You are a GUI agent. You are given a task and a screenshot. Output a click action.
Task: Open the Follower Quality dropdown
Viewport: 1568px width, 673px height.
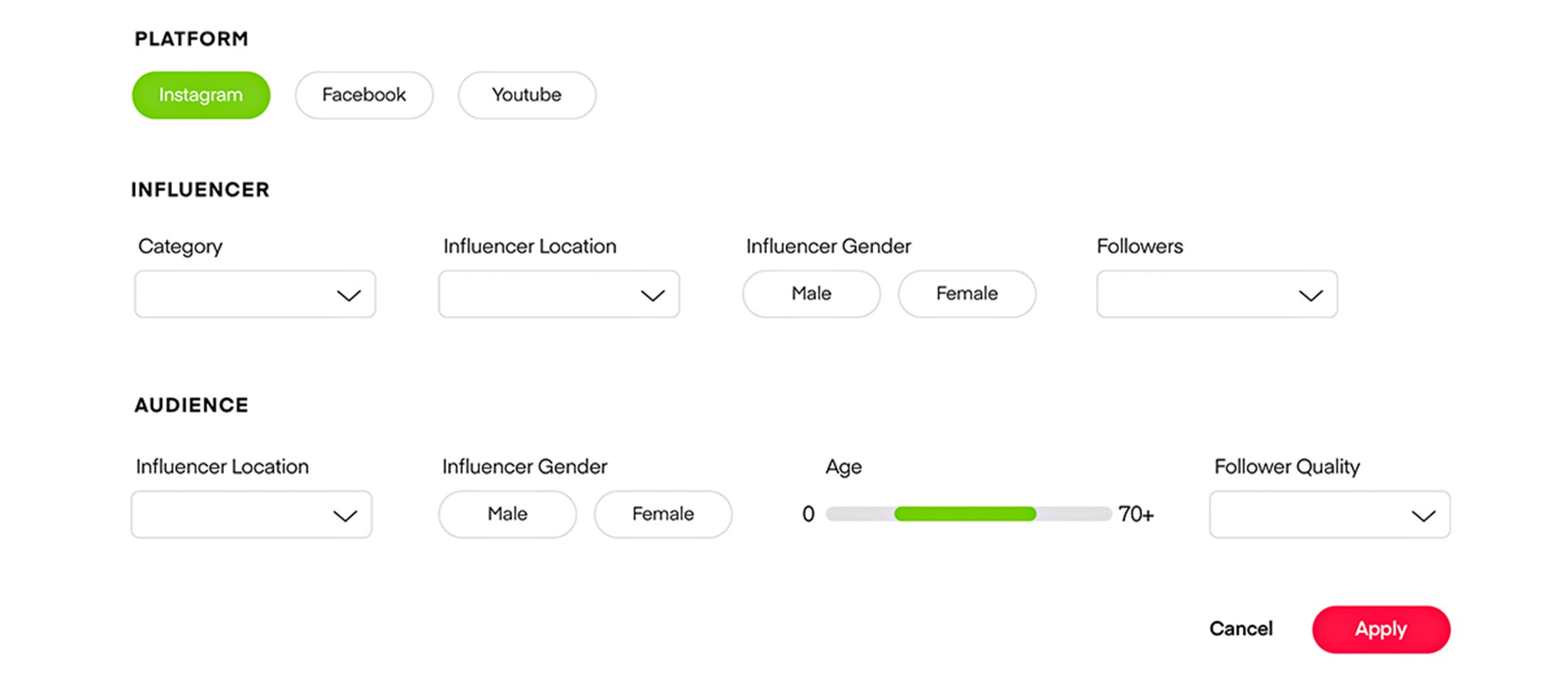(1329, 515)
